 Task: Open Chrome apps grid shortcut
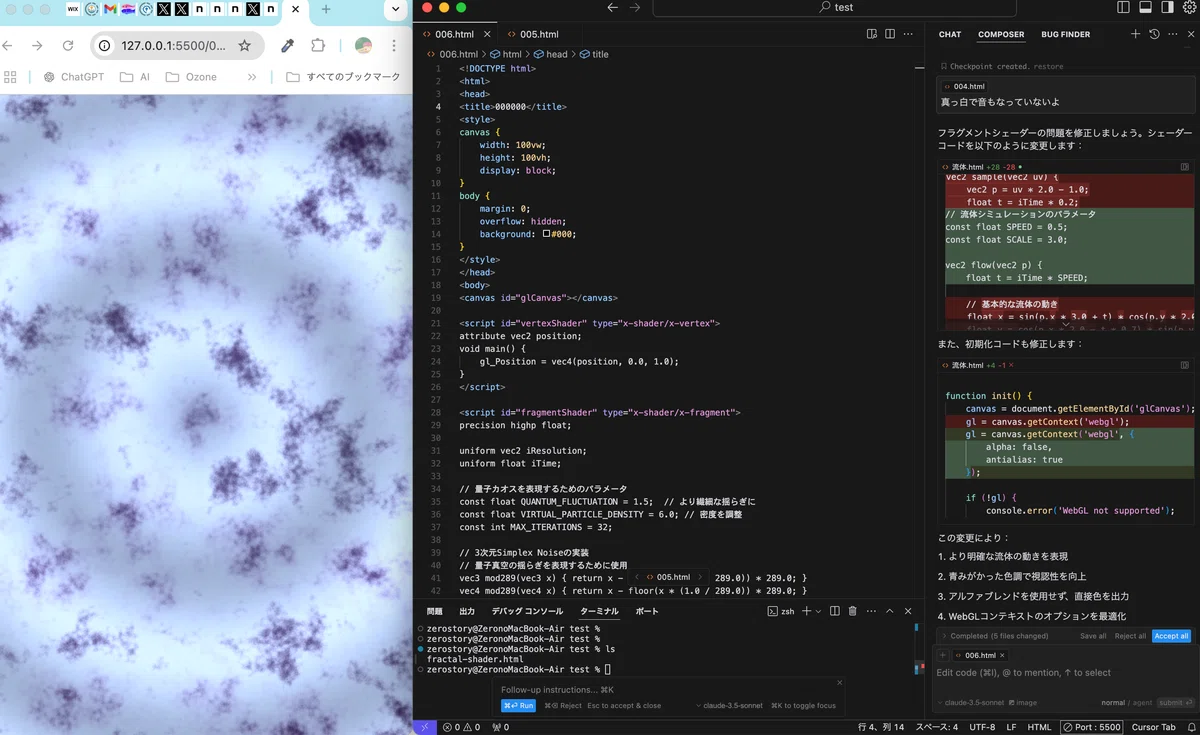coord(11,76)
